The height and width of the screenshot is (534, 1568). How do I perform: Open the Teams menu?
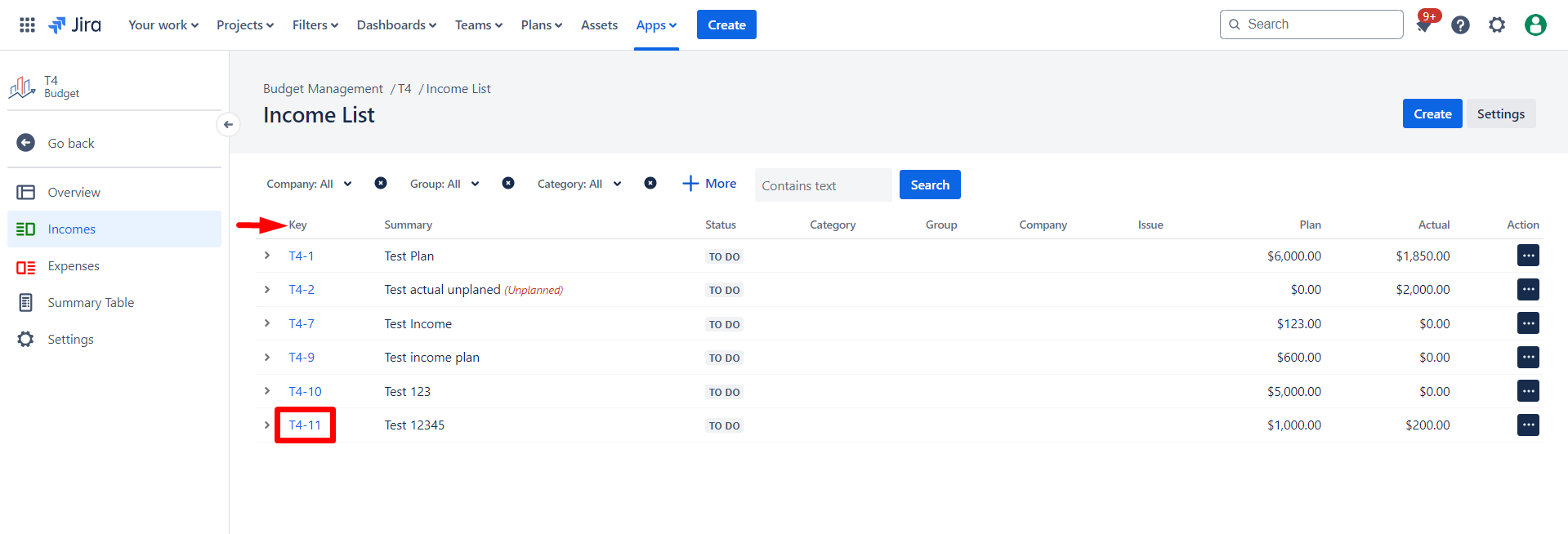point(479,25)
